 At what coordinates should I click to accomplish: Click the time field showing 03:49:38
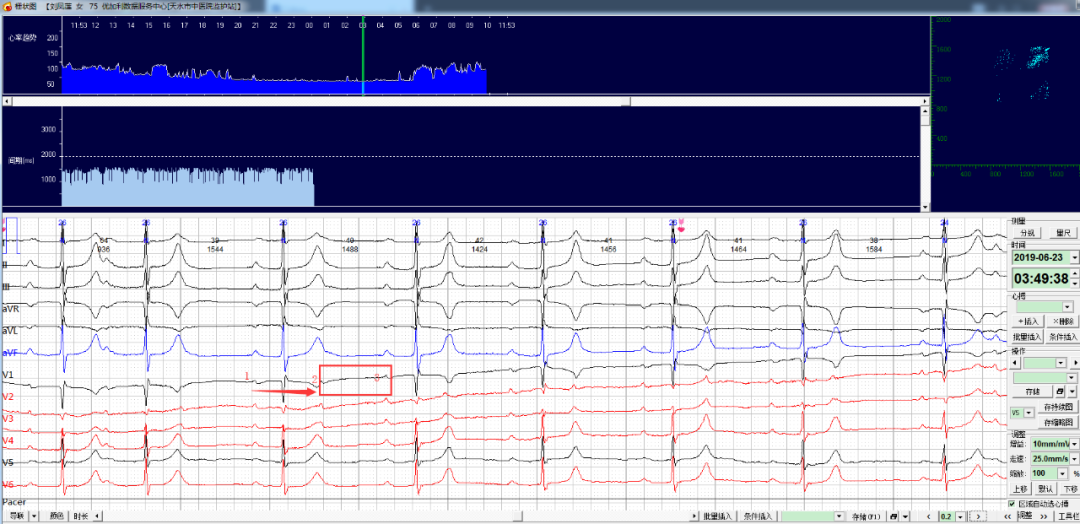(1041, 279)
